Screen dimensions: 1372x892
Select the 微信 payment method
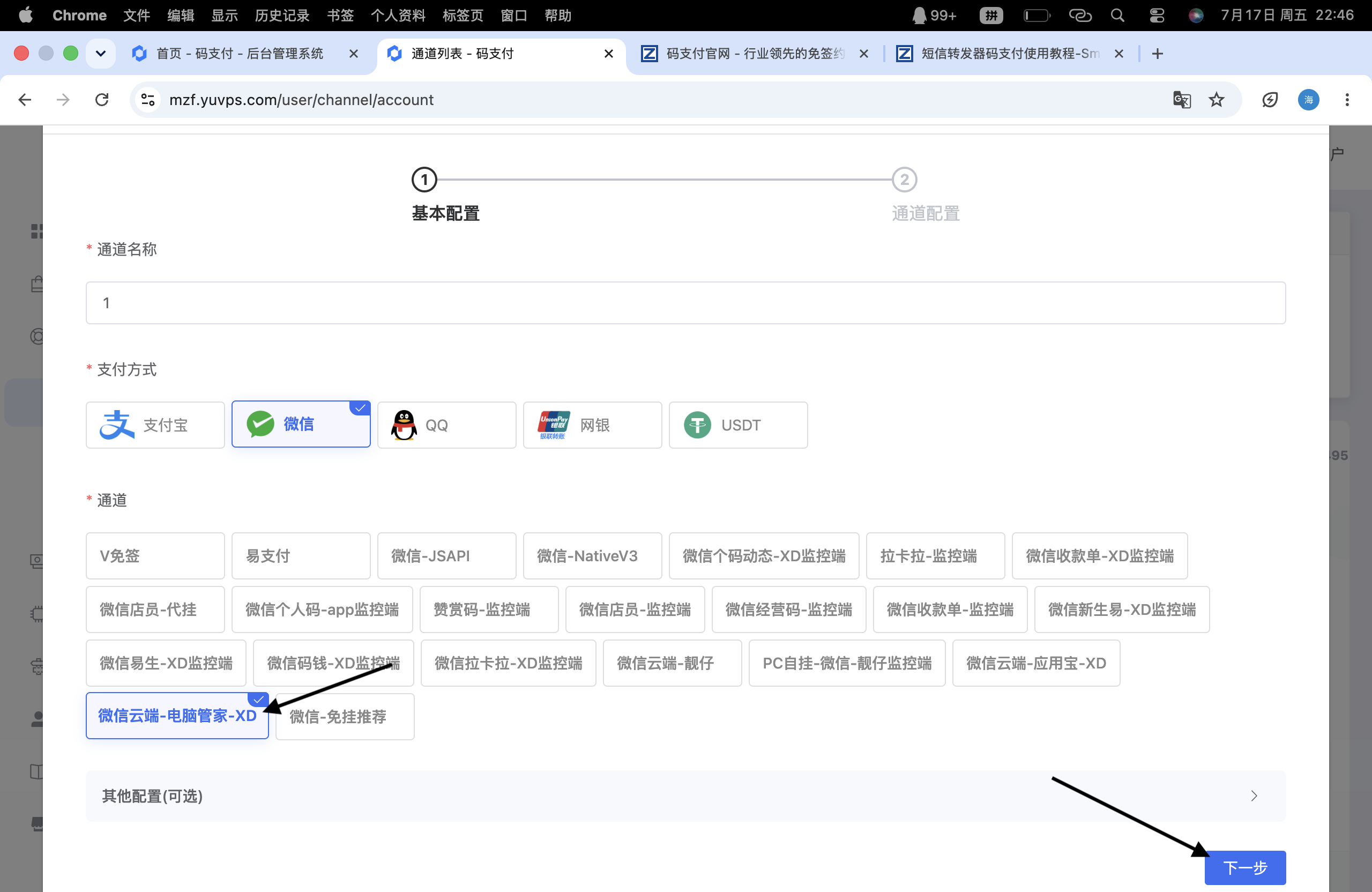tap(301, 425)
